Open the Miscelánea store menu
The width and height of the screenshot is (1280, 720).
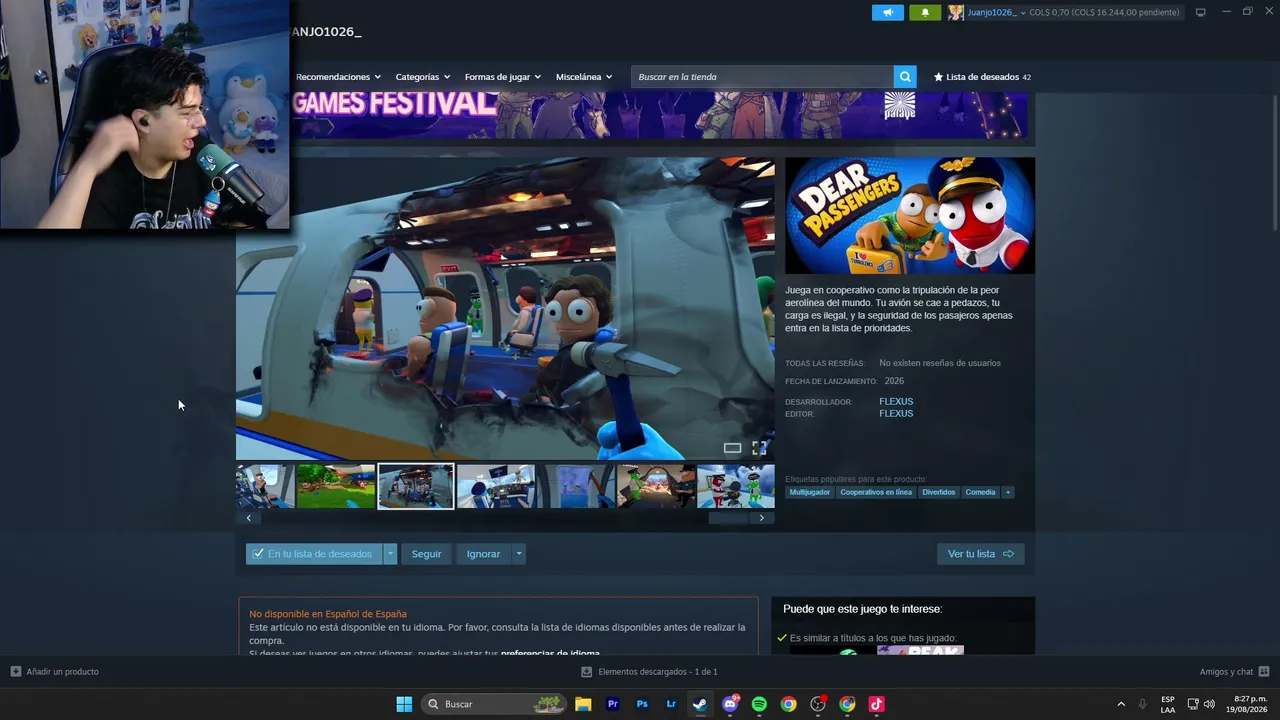[584, 77]
